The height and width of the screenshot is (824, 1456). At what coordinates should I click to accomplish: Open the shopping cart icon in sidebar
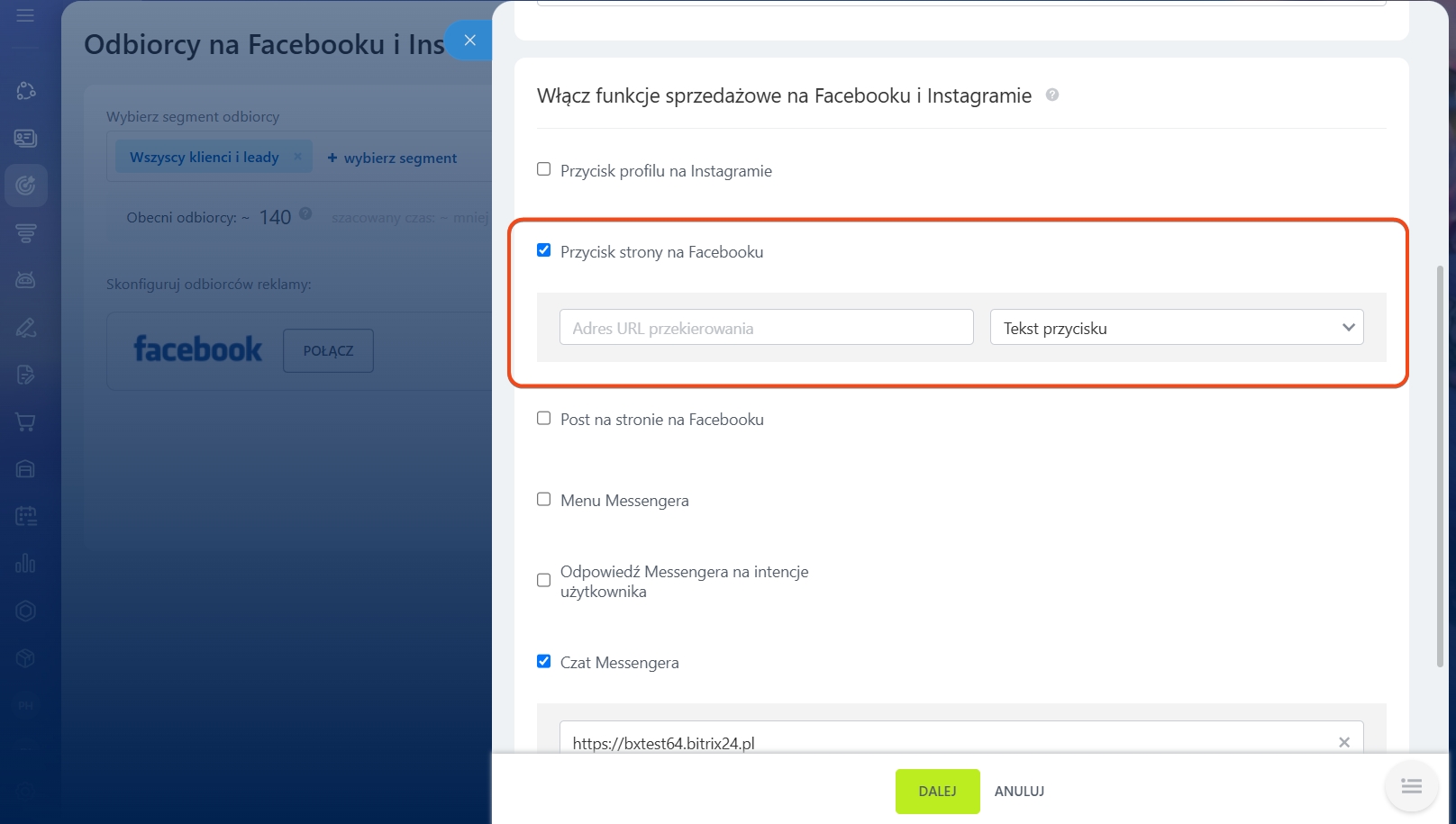[x=25, y=421]
